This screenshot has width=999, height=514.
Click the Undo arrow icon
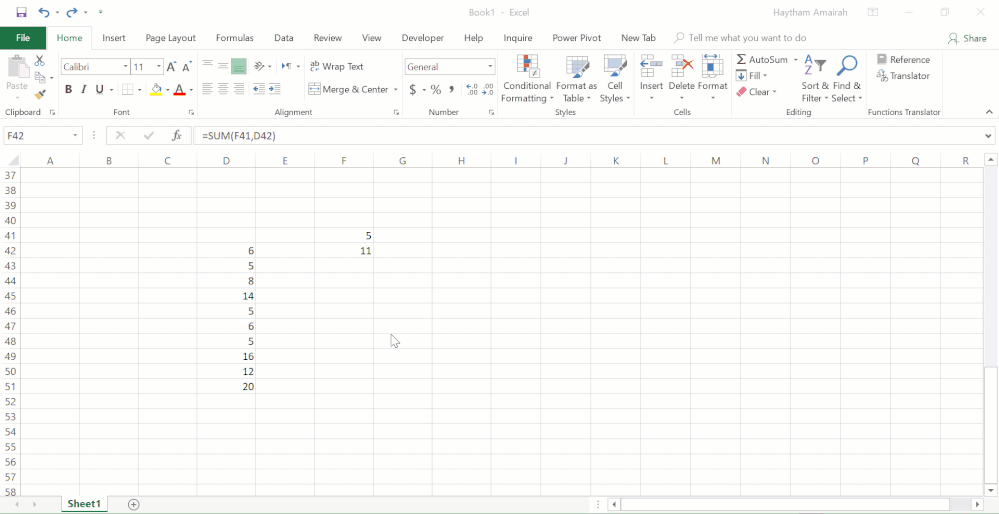[x=43, y=12]
